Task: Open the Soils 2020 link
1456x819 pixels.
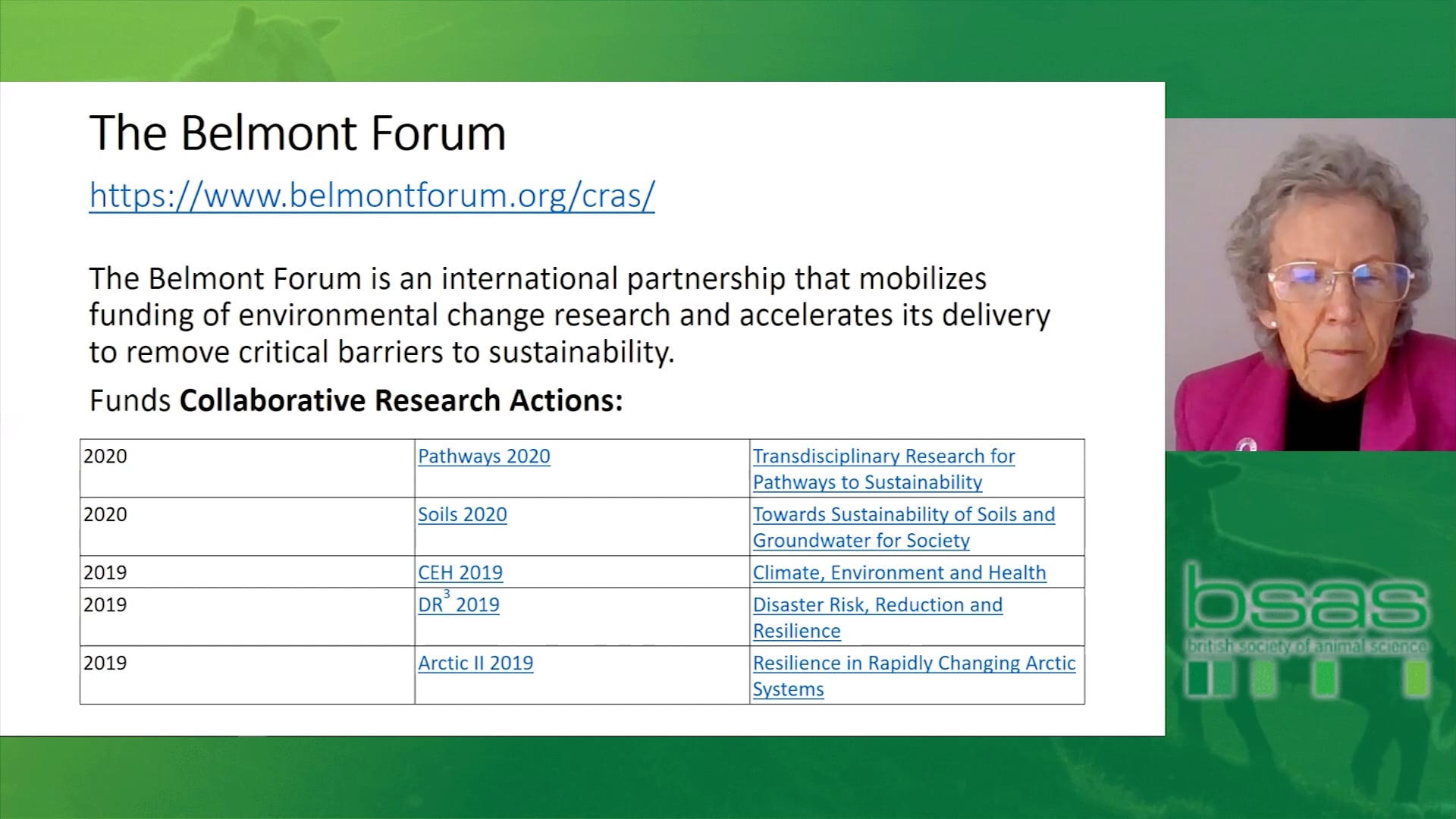Action: (x=462, y=515)
